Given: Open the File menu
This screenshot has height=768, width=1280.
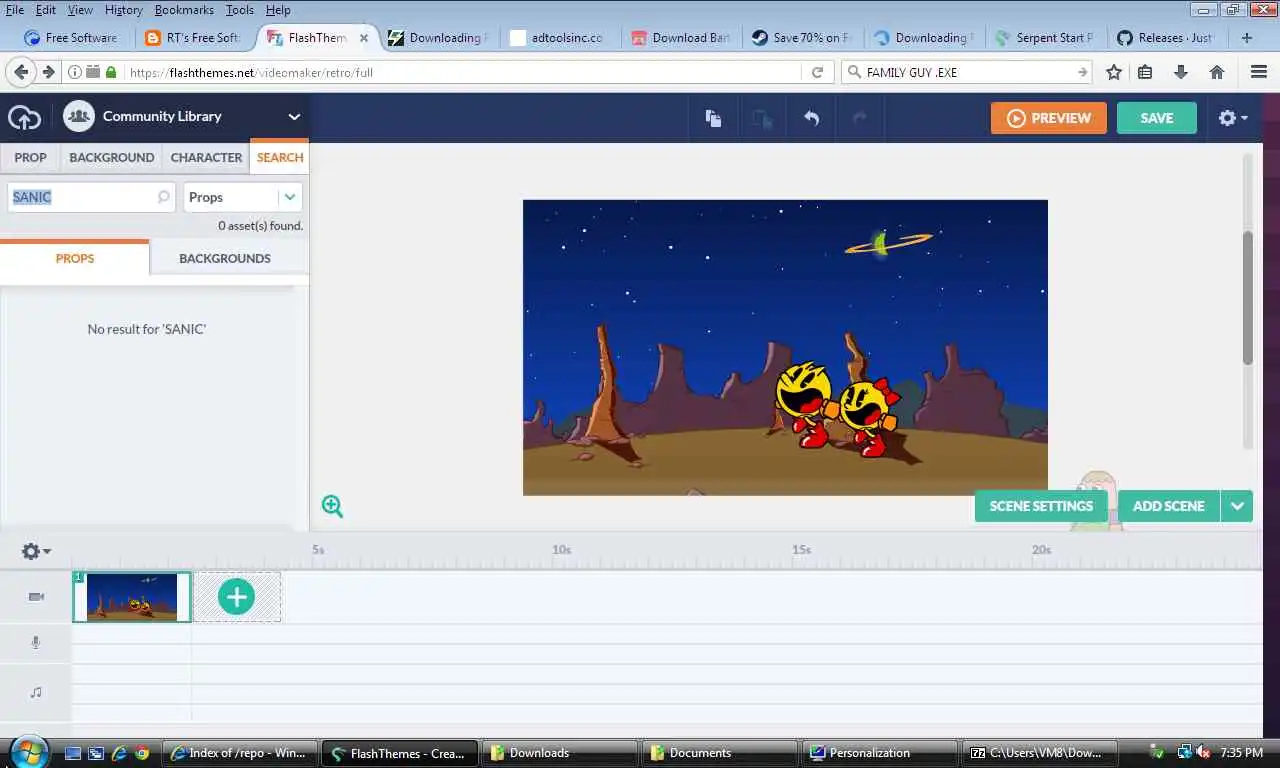Looking at the screenshot, I should coord(15,10).
